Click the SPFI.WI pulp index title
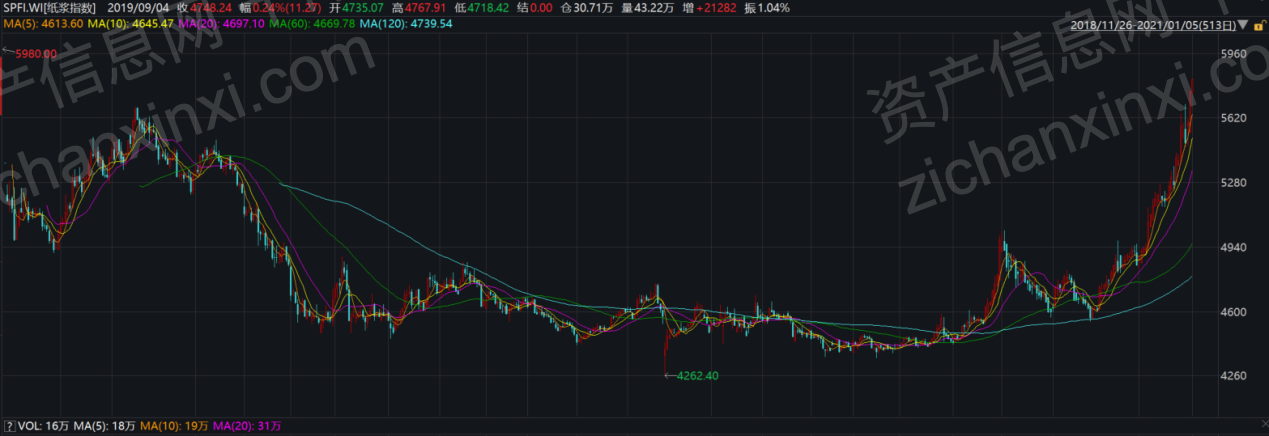Image resolution: width=1269 pixels, height=436 pixels. pos(48,8)
